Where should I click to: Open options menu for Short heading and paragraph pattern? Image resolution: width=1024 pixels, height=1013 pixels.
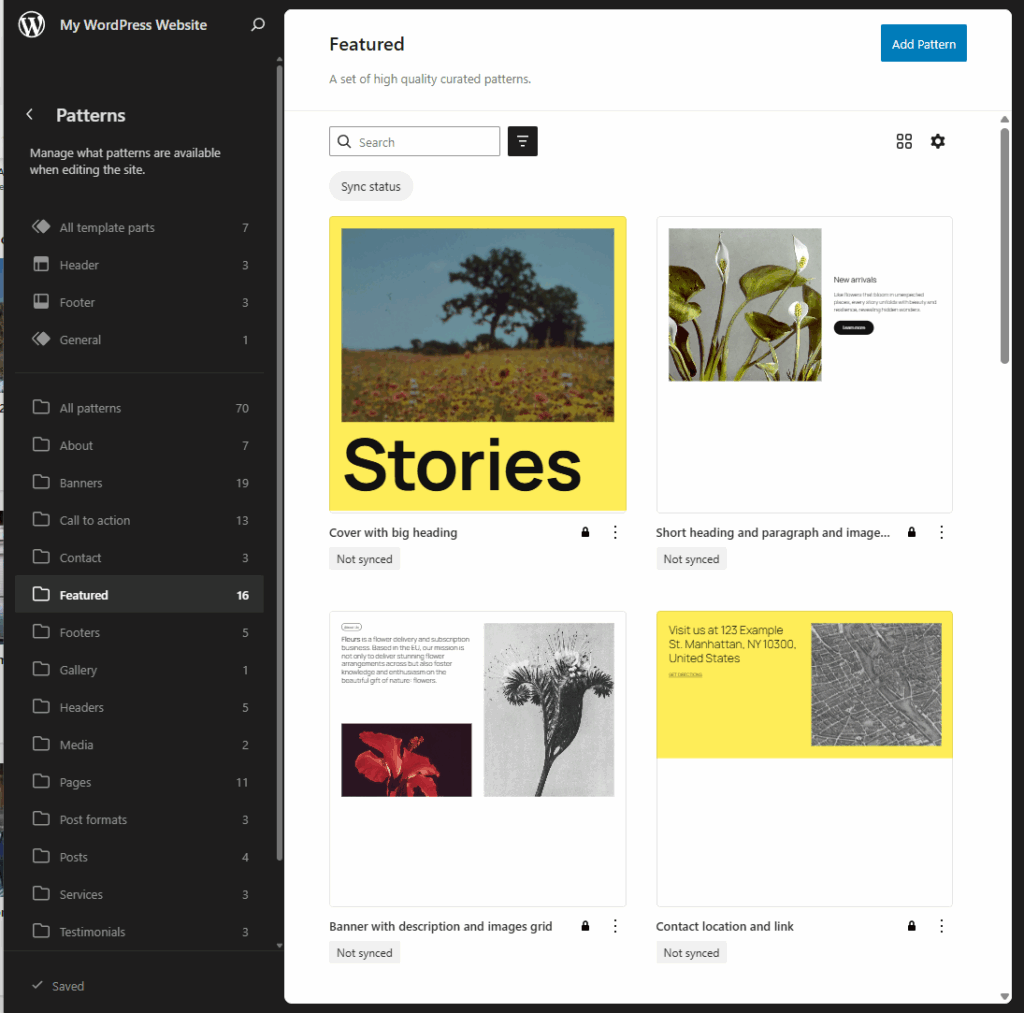941,532
